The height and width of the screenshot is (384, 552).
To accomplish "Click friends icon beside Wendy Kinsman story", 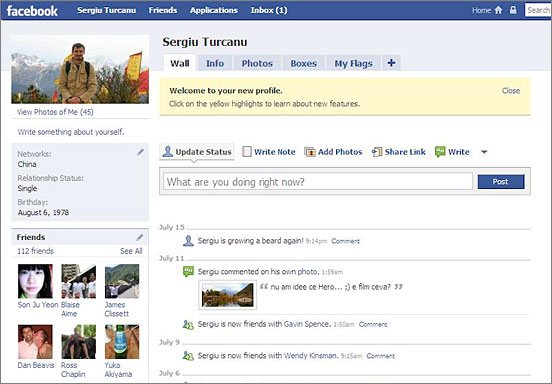I will 188,356.
